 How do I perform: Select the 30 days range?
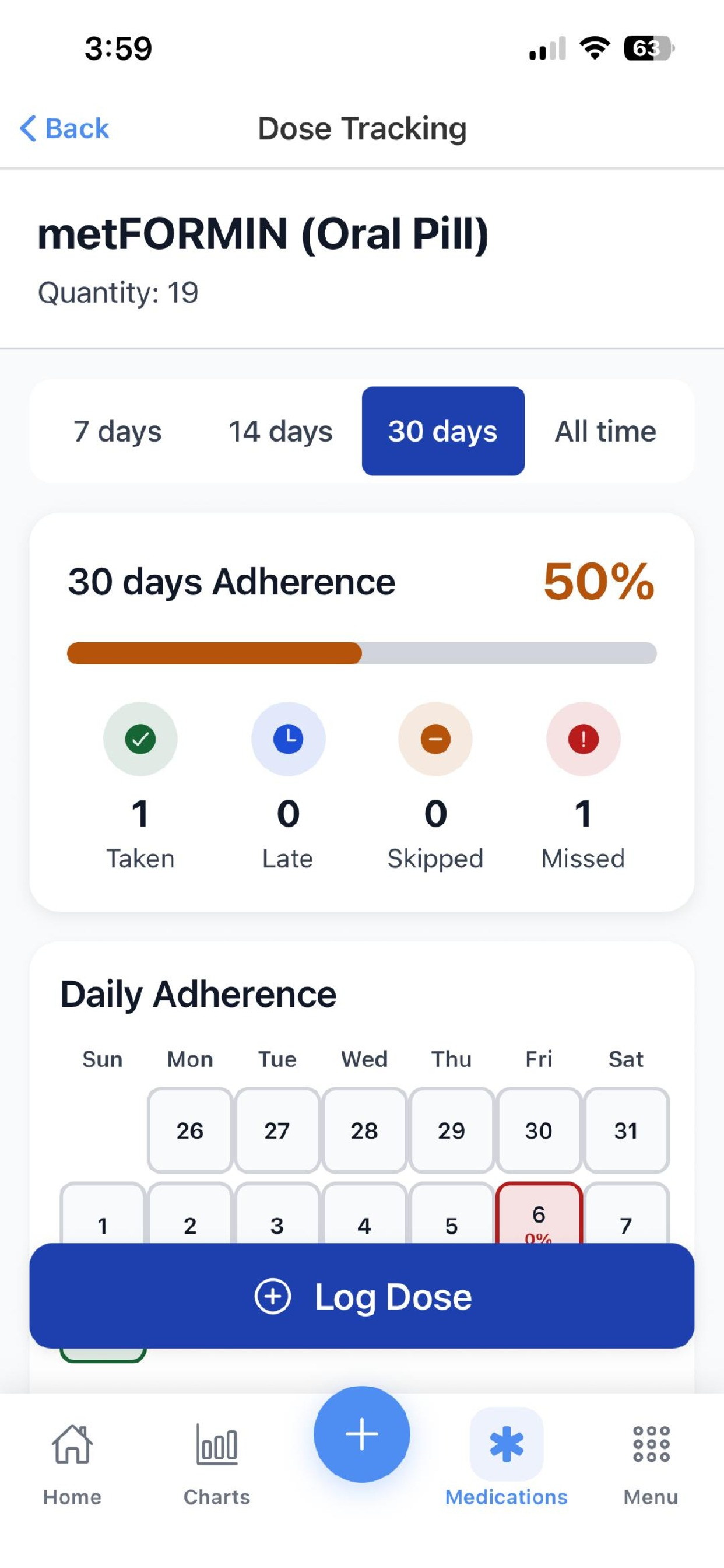coord(443,431)
